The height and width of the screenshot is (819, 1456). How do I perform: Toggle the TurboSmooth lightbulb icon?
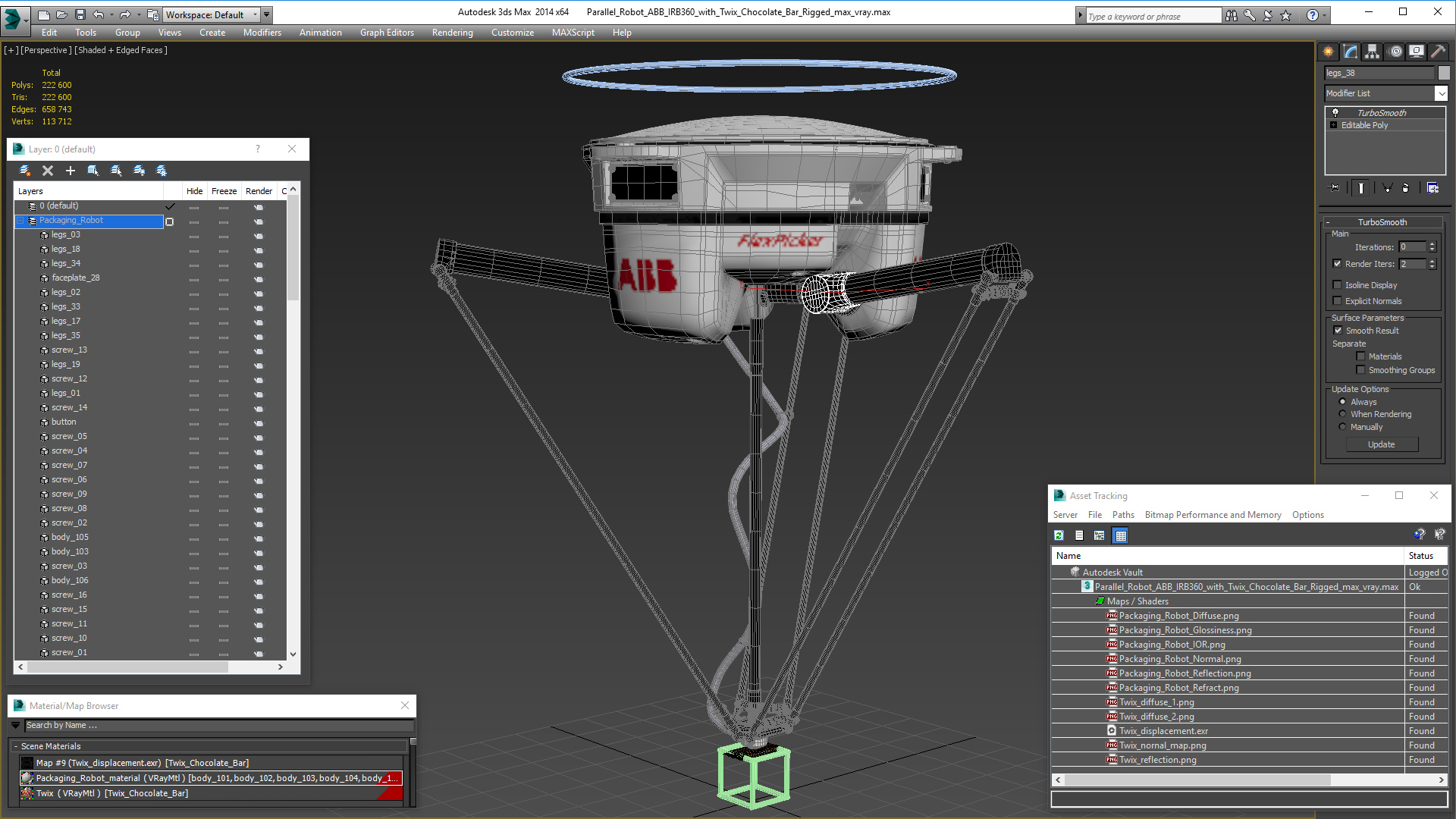pos(1335,112)
